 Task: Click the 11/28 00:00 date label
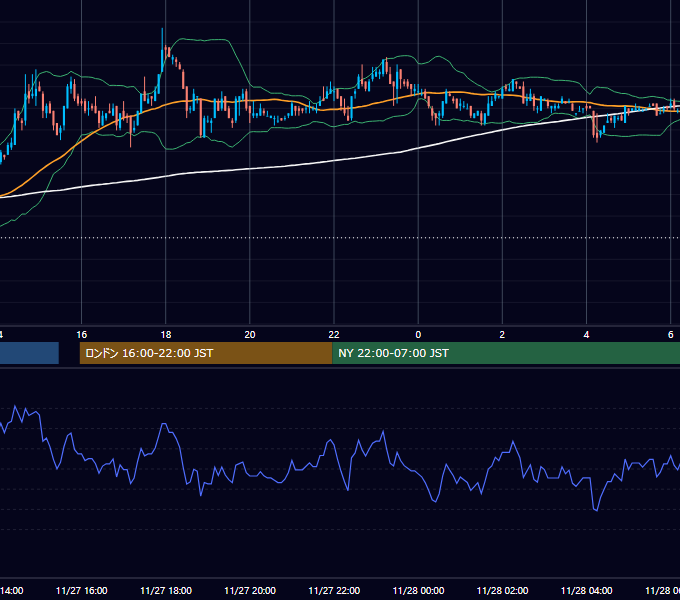pyautogui.click(x=418, y=590)
